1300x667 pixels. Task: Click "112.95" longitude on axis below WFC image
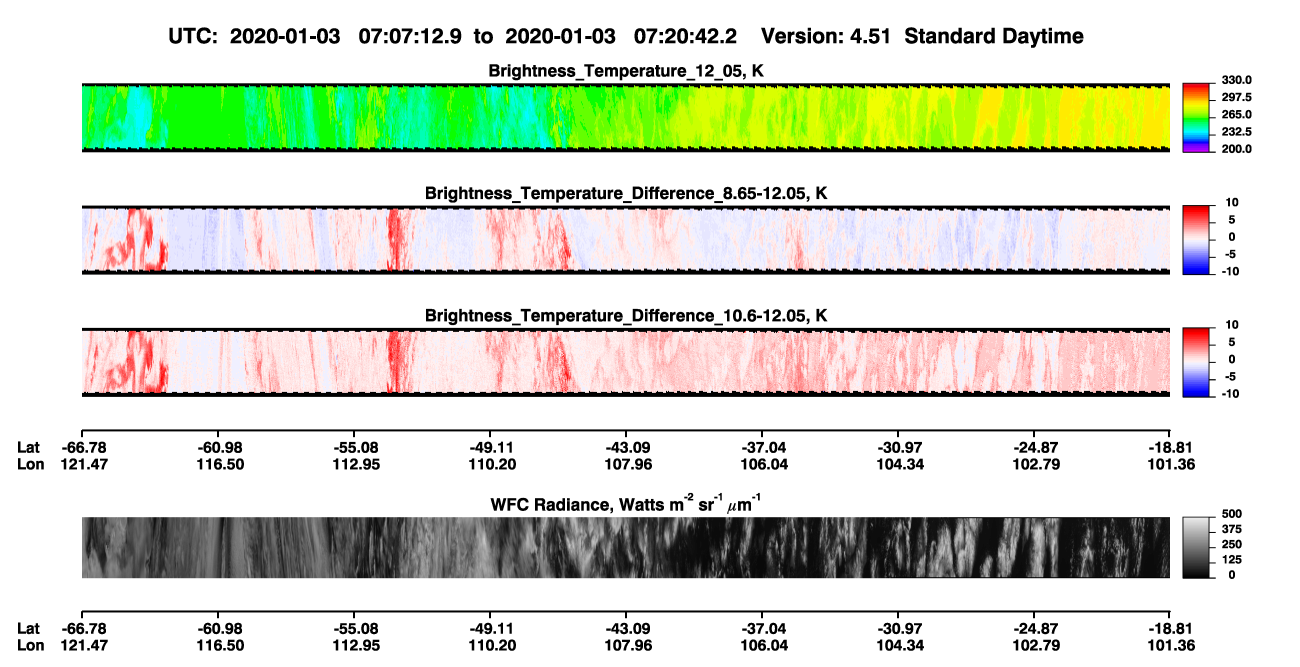point(354,646)
